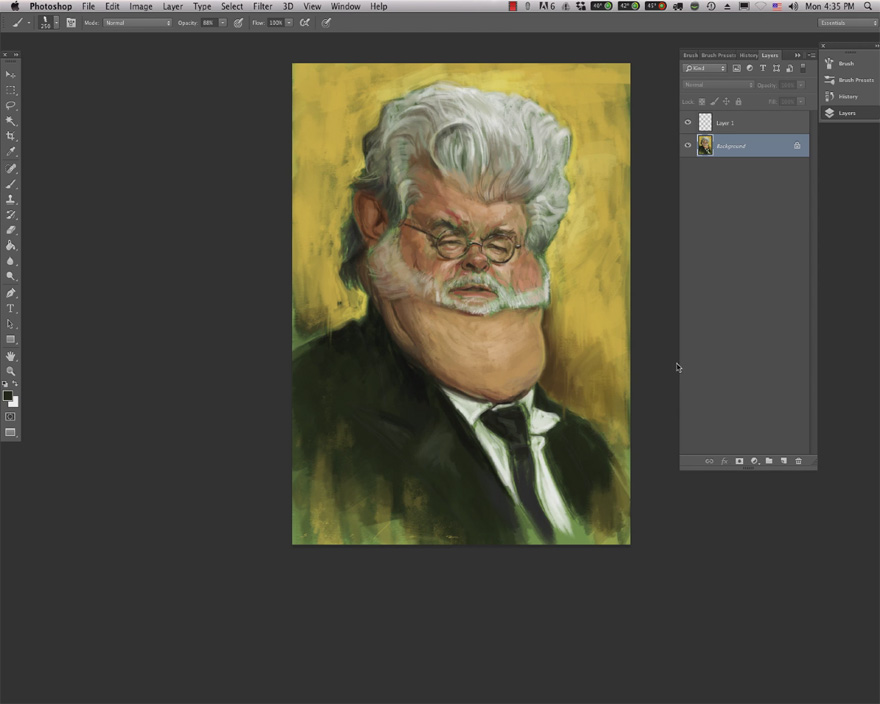Toggle lock transparent pixels

pyautogui.click(x=702, y=102)
